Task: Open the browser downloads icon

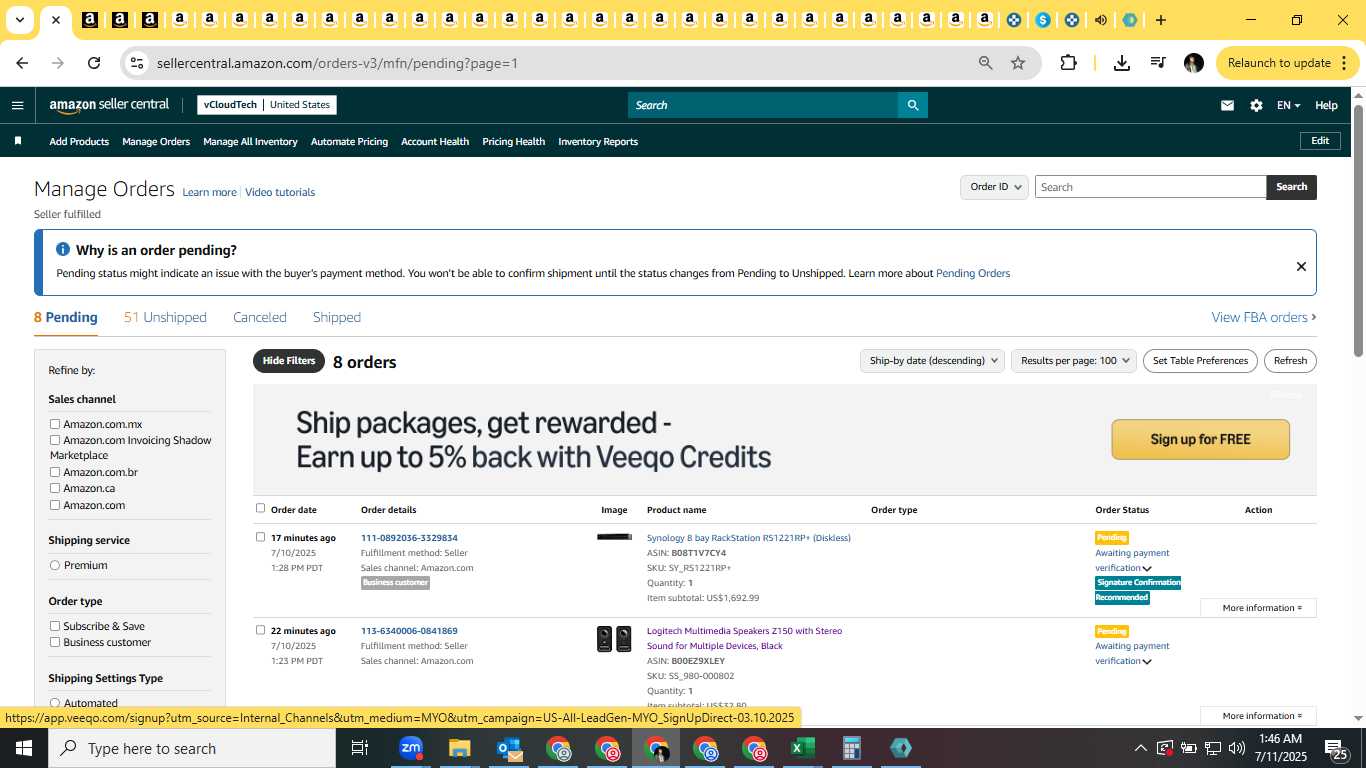Action: pos(1122,63)
